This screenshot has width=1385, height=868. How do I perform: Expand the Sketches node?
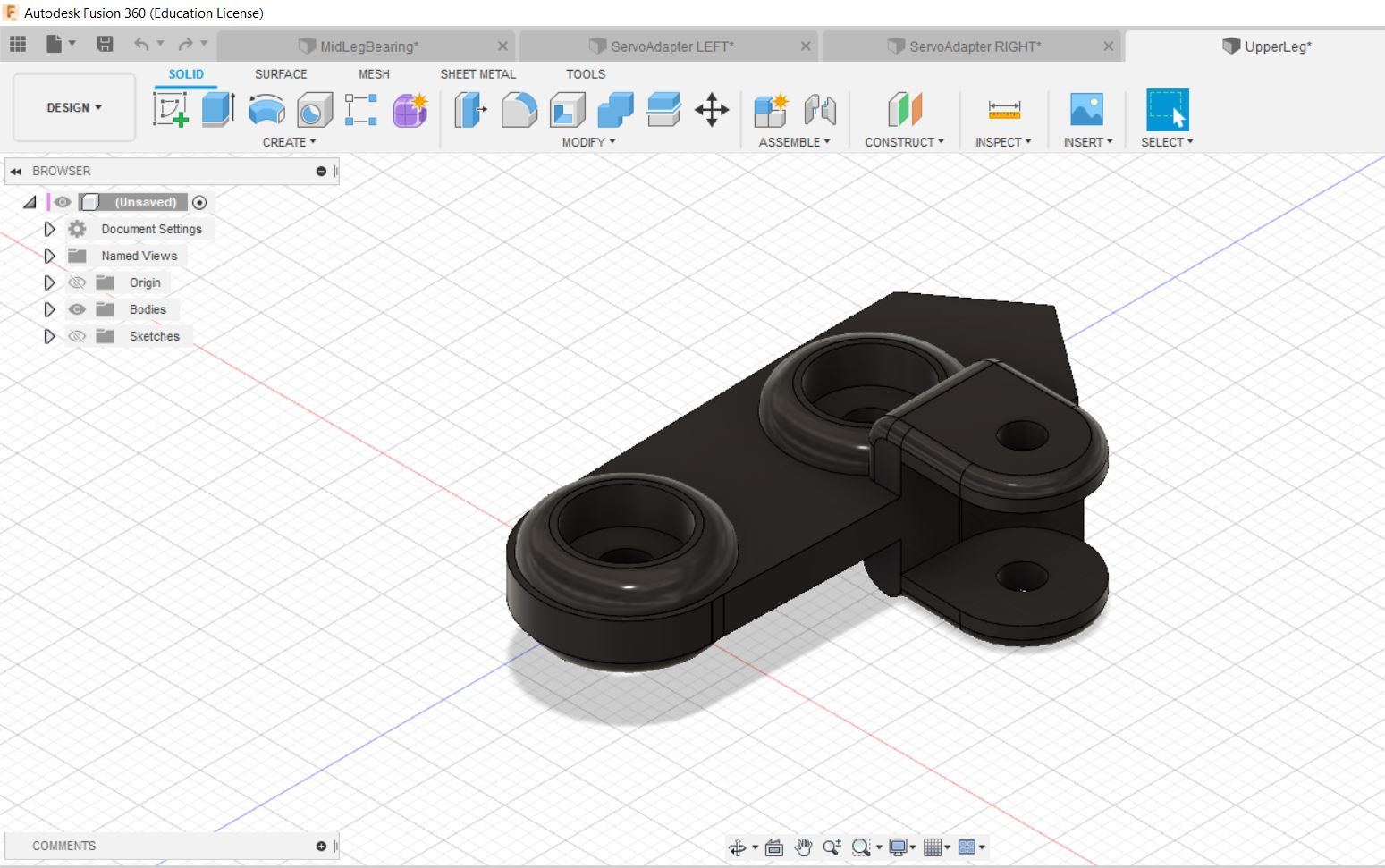pyautogui.click(x=49, y=336)
